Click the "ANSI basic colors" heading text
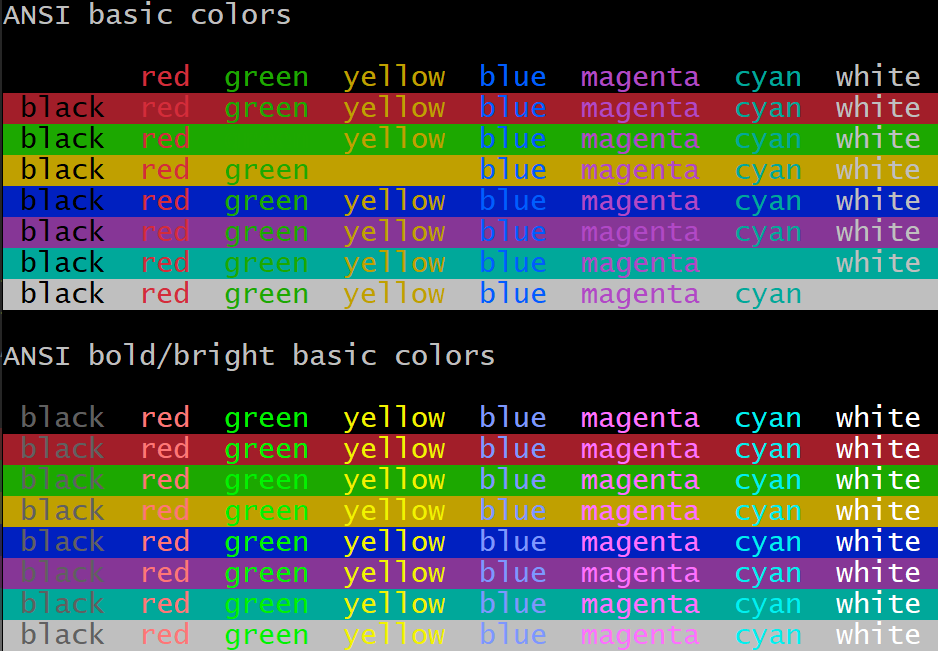The width and height of the screenshot is (938, 651). pyautogui.click(x=147, y=15)
